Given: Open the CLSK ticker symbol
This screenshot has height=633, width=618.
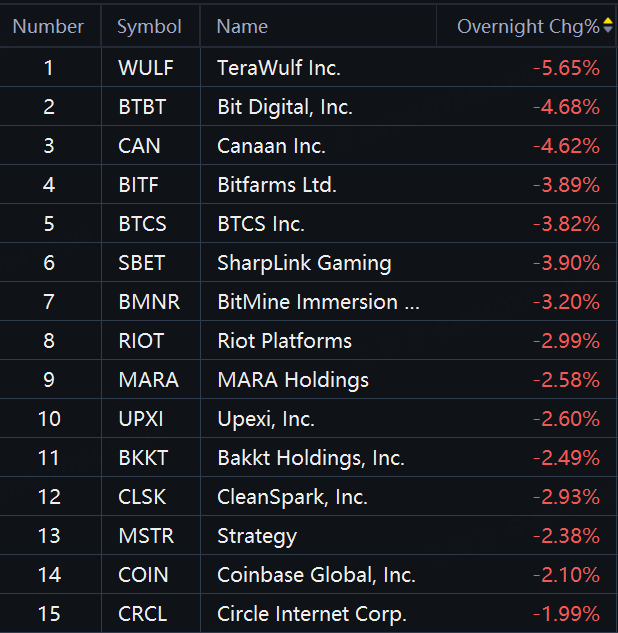Looking at the screenshot, I should point(142,497).
